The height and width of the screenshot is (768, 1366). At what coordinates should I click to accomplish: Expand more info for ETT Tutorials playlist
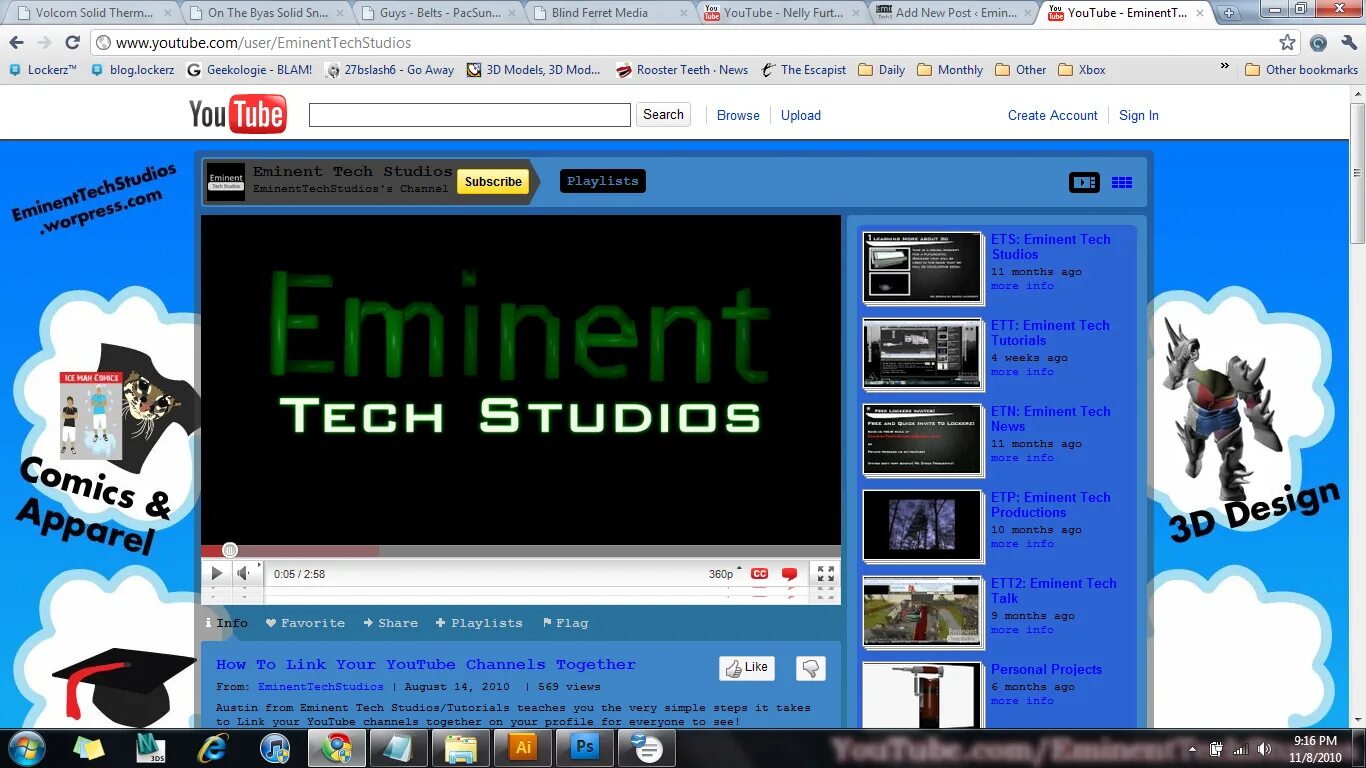click(1022, 372)
